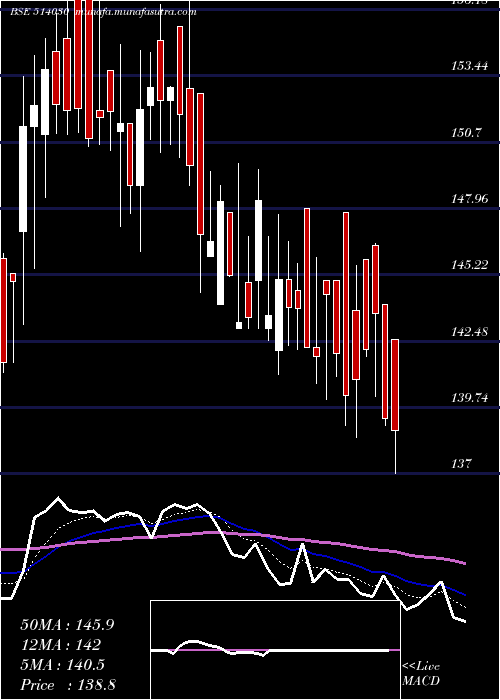The width and height of the screenshot is (500, 700).
Task: Click the 137 price axis label
Action: coord(461,464)
